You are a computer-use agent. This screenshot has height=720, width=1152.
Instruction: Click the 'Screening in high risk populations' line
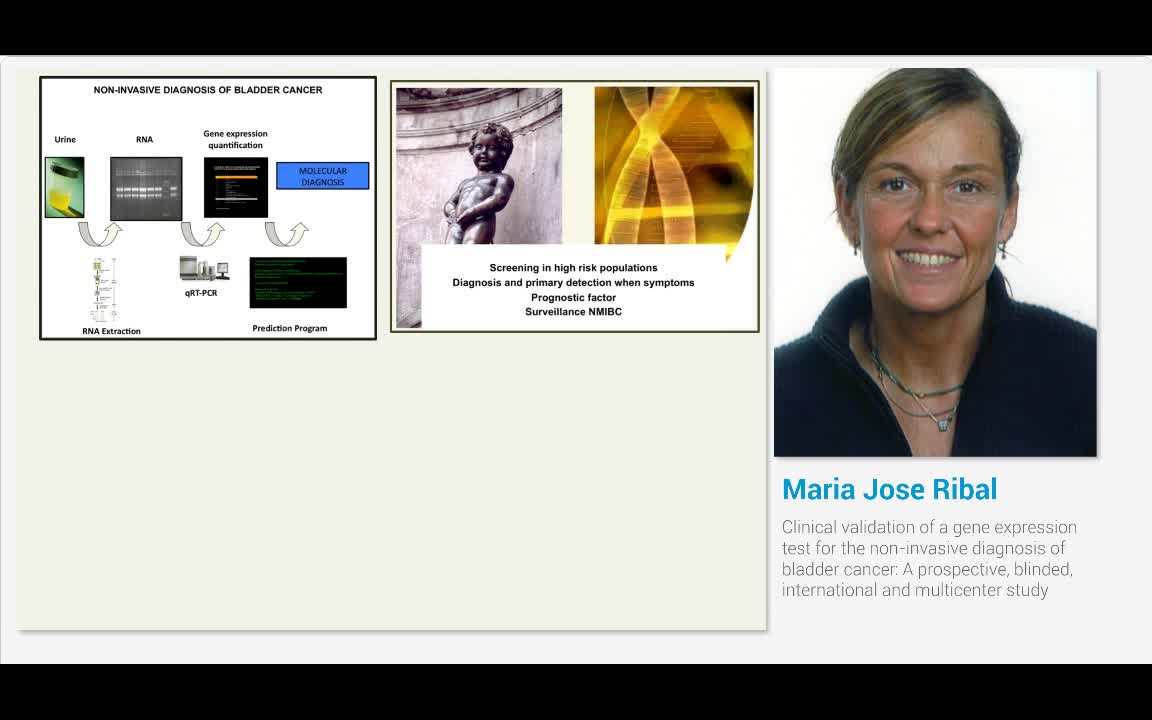click(x=573, y=268)
